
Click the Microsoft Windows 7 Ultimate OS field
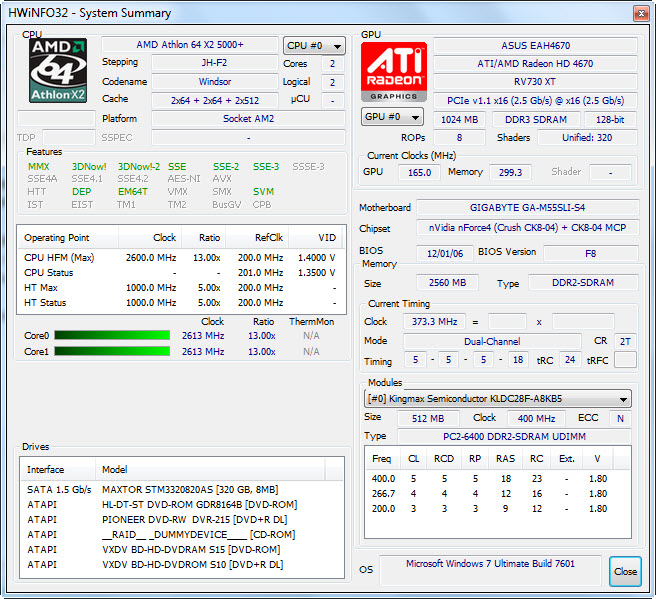tap(490, 570)
